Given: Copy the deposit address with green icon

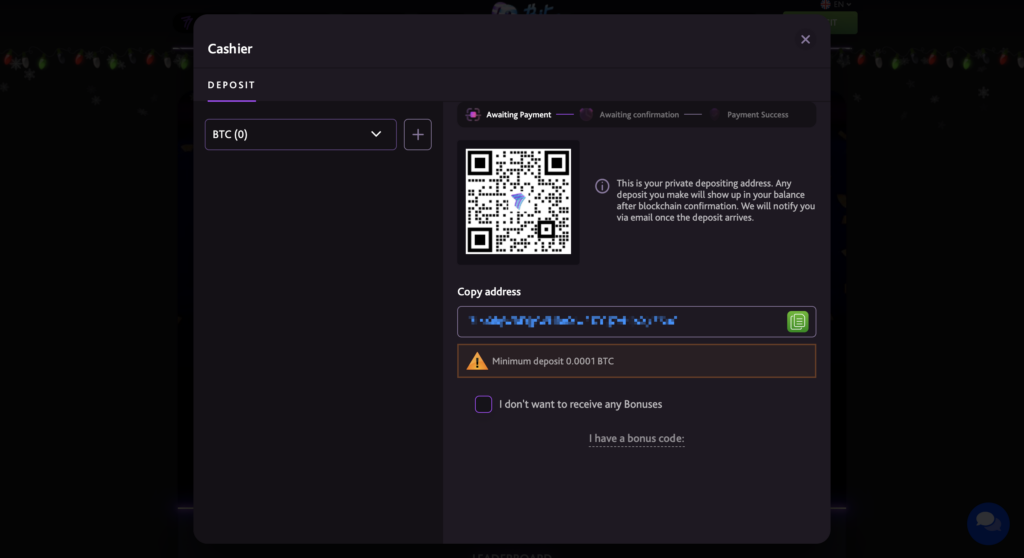Looking at the screenshot, I should pos(797,321).
